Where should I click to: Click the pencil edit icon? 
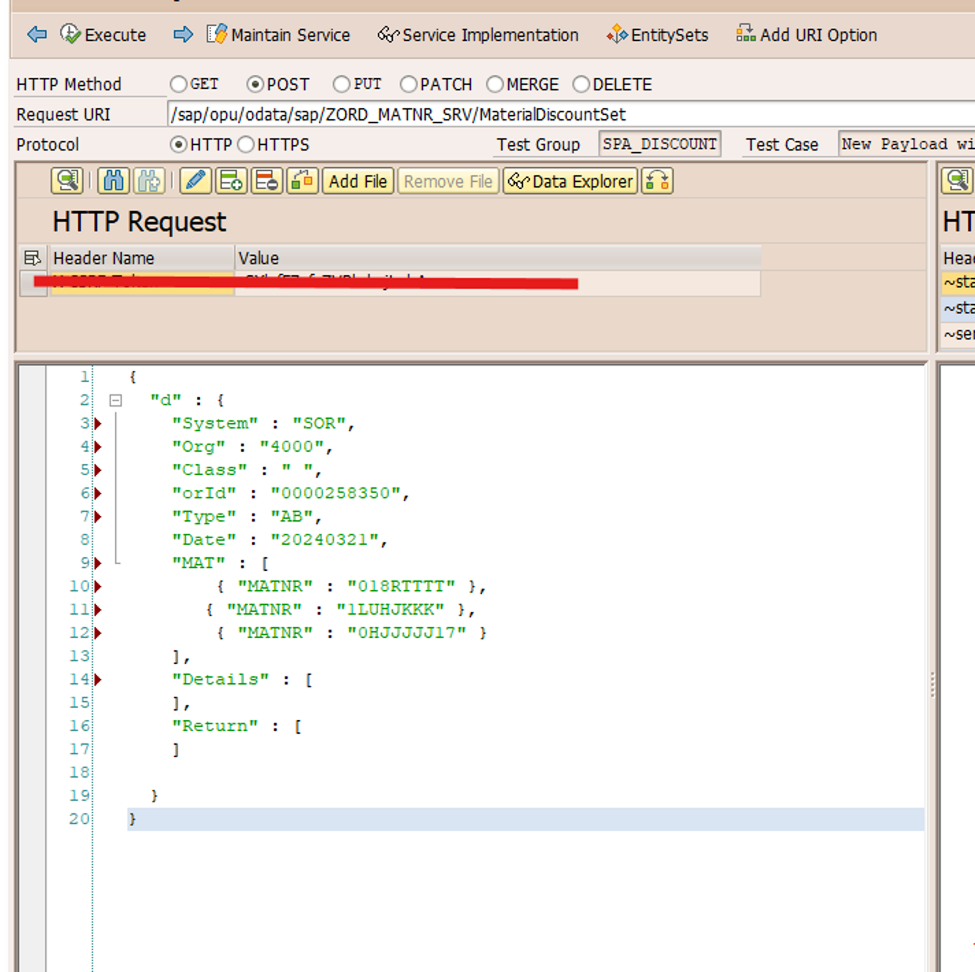coord(195,181)
